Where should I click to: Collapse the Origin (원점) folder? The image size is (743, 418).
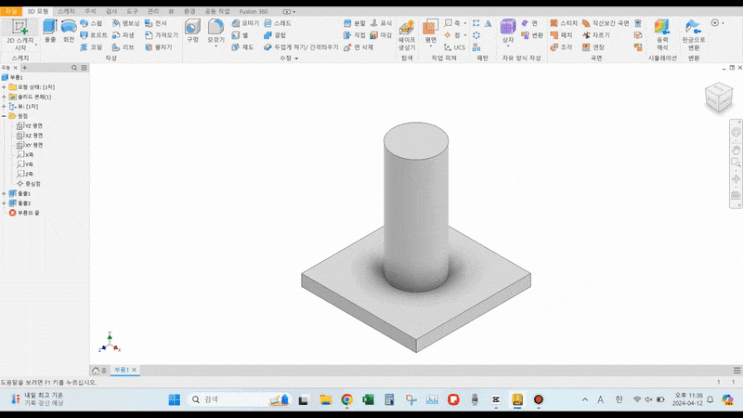point(4,116)
